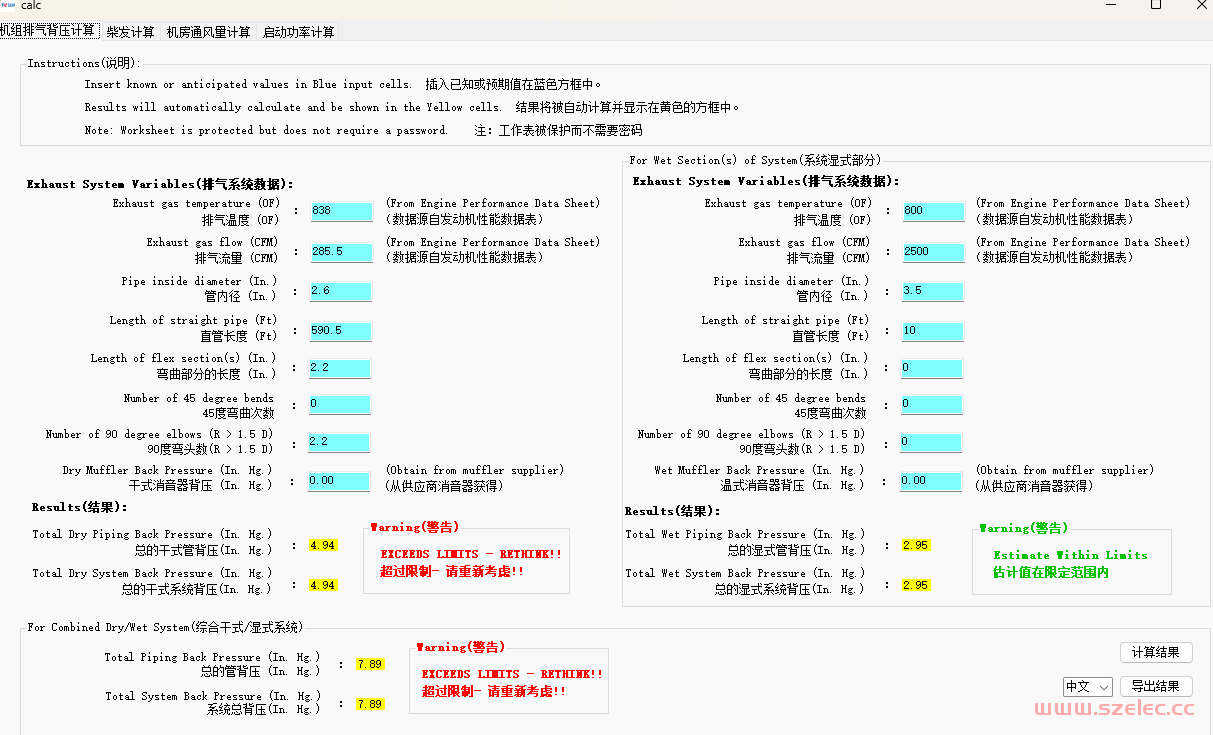The image size is (1213, 735).
Task: Select dry straight pipe length field 590.5
Action: pos(340,331)
